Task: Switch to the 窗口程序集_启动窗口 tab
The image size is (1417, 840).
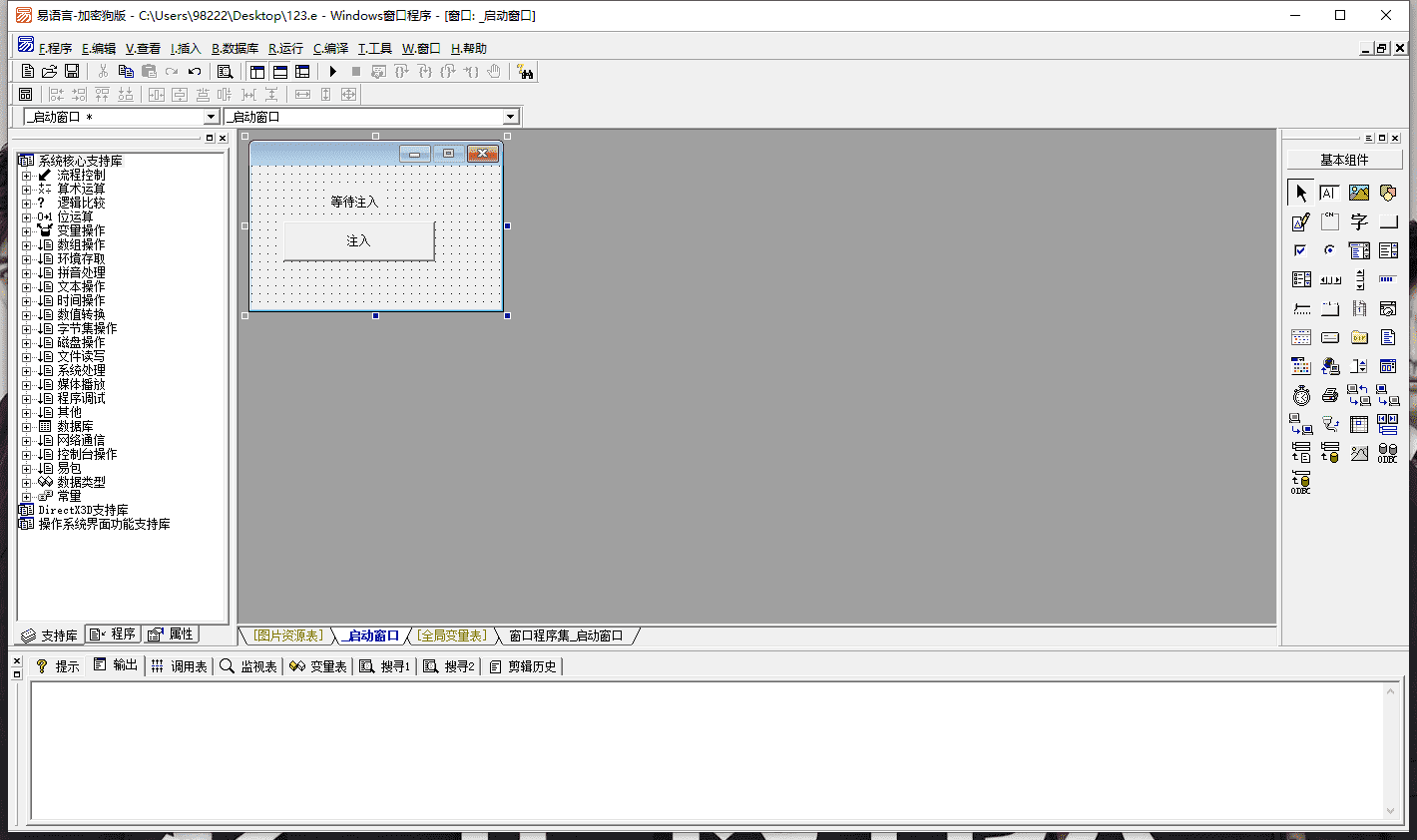Action: point(566,635)
